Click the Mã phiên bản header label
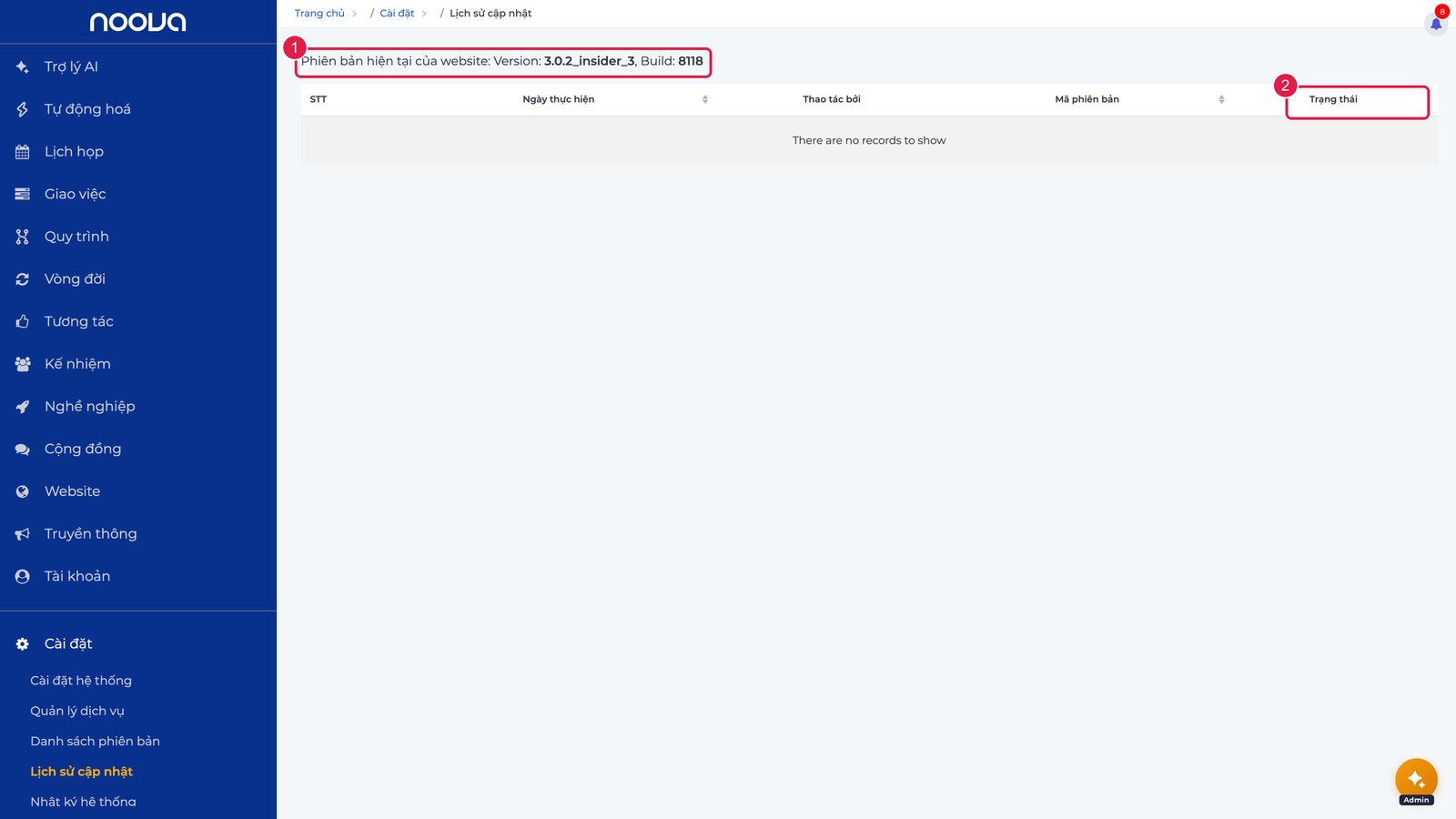The image size is (1456, 819). (1087, 99)
